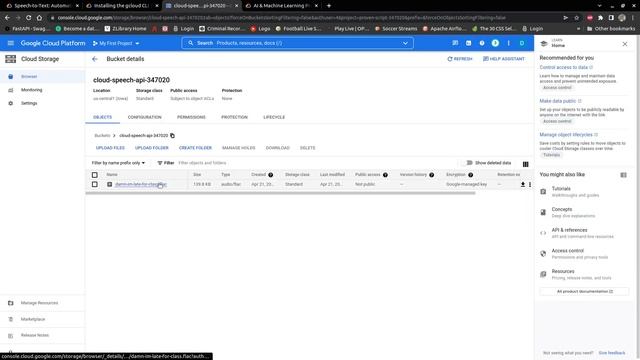Open a new Chrome tab

329,6
